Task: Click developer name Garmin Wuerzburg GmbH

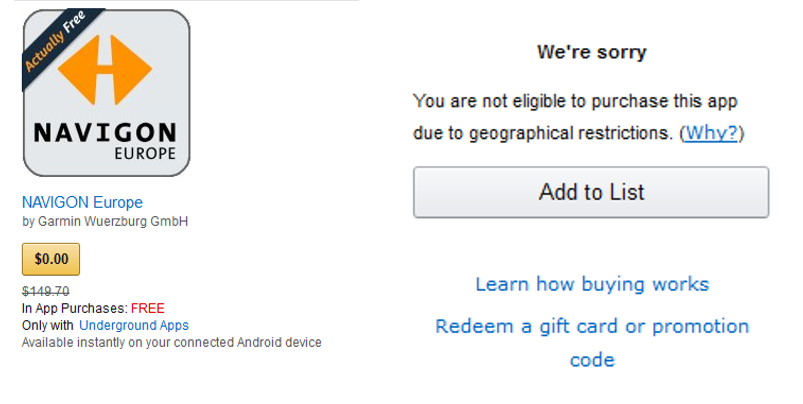Action: point(113,221)
